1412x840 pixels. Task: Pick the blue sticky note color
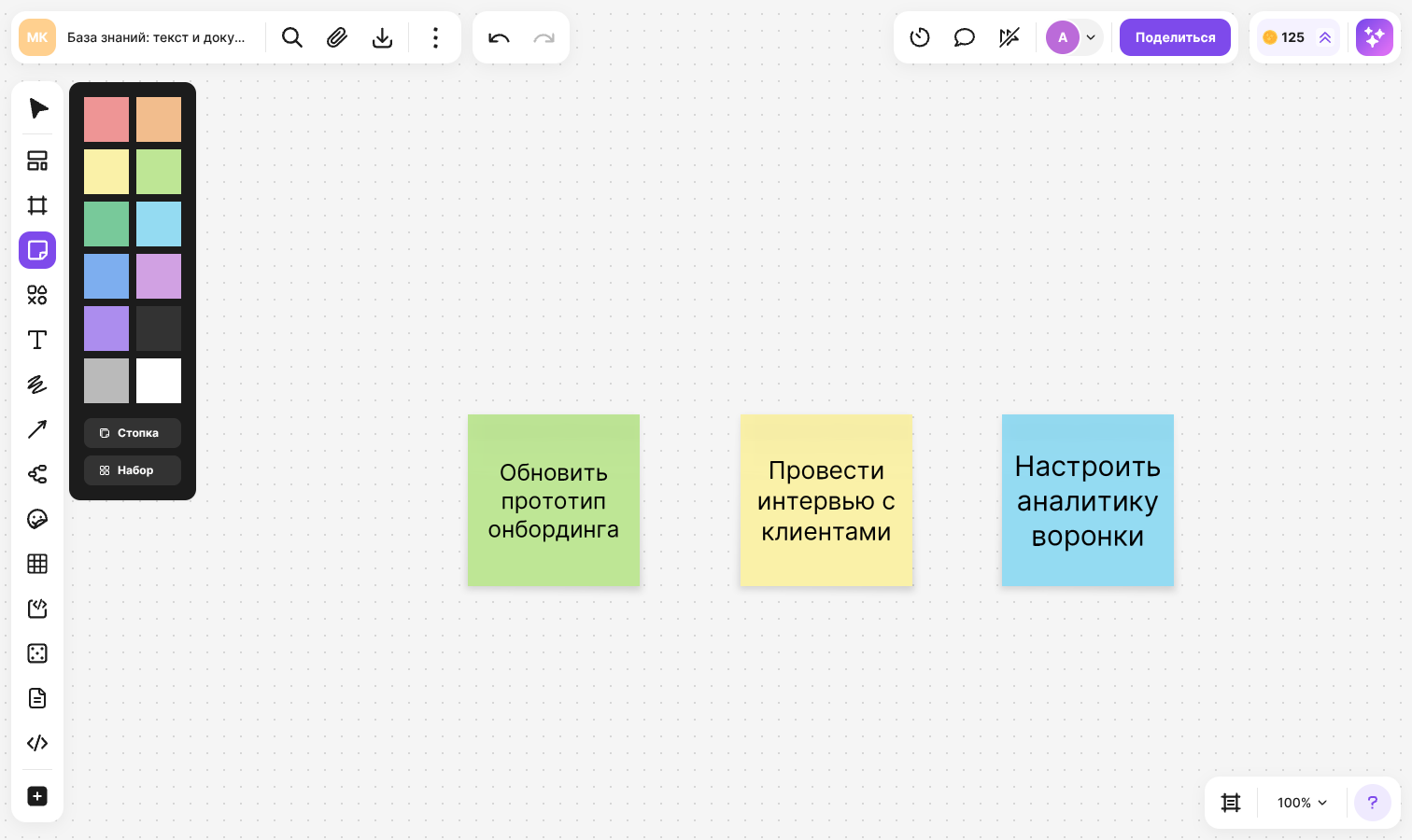pos(106,276)
